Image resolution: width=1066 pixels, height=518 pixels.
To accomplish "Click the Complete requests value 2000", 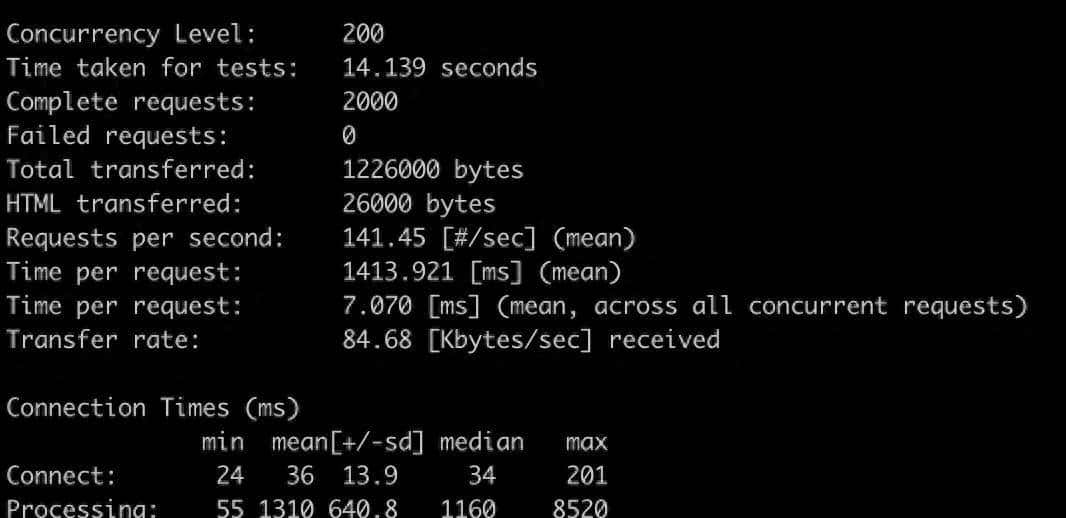I will tap(370, 102).
